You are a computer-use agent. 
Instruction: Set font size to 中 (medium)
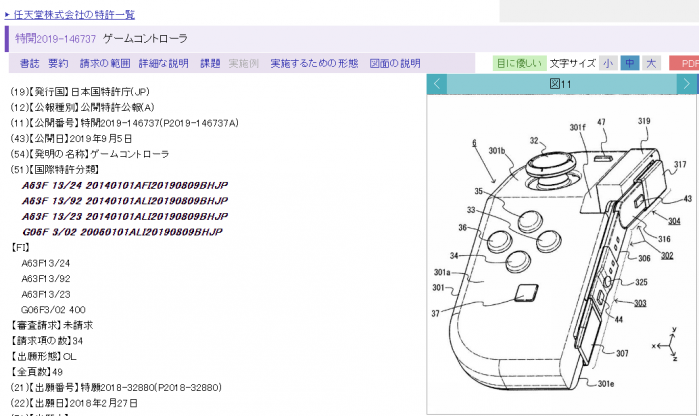point(629,63)
